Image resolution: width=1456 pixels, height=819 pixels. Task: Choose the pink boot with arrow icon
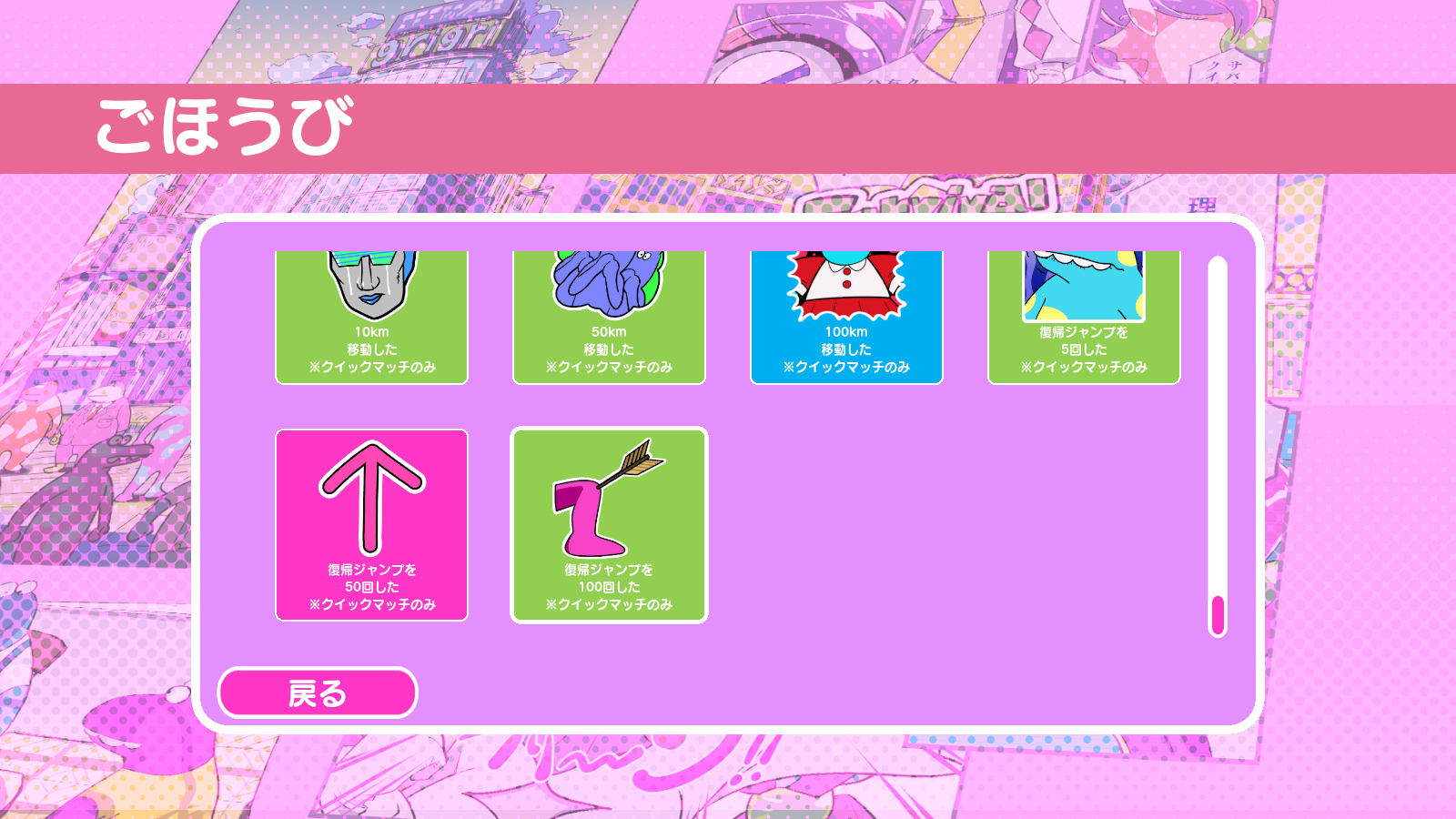pyautogui.click(x=609, y=498)
